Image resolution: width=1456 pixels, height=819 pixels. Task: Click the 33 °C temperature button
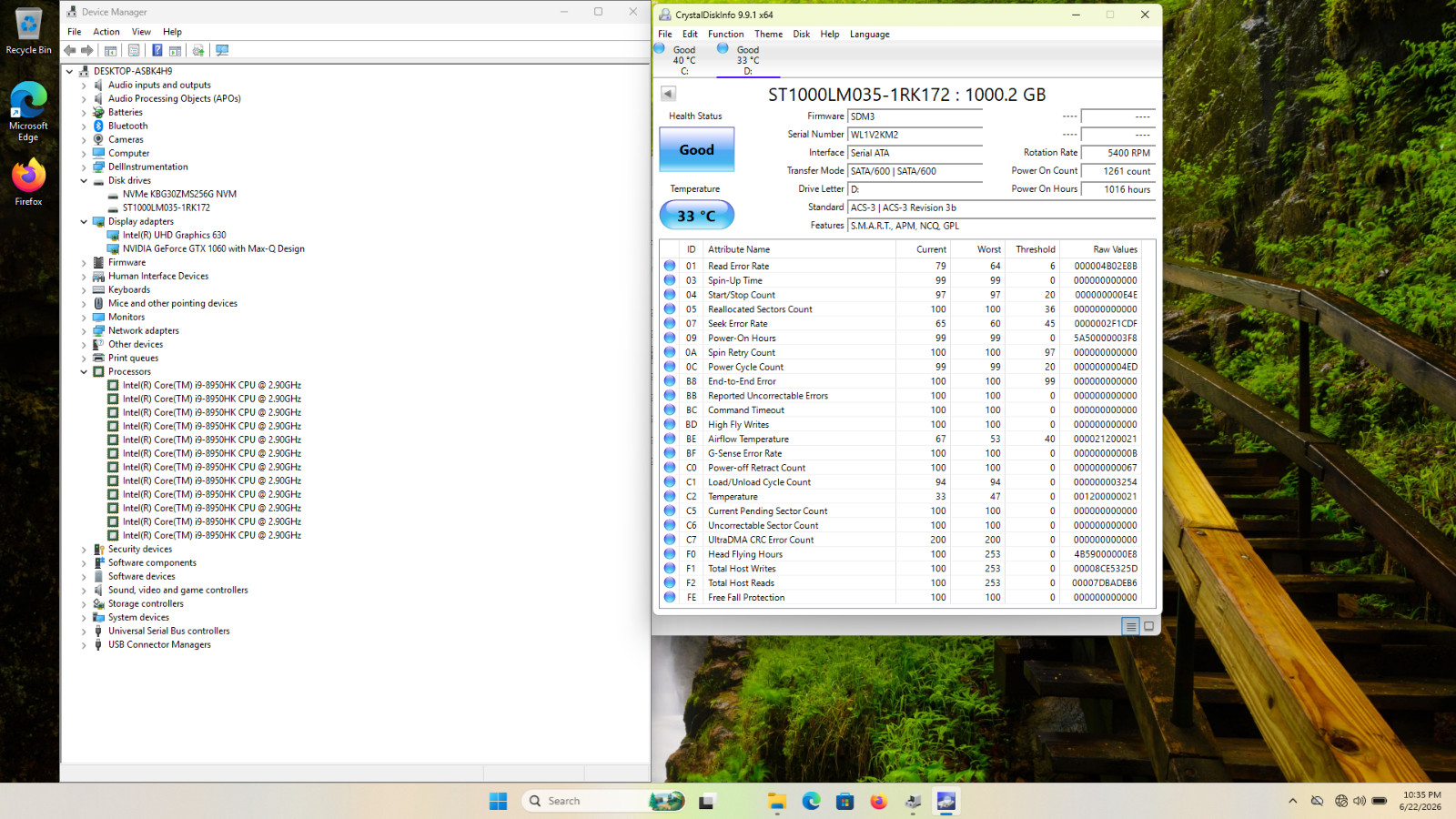click(696, 216)
